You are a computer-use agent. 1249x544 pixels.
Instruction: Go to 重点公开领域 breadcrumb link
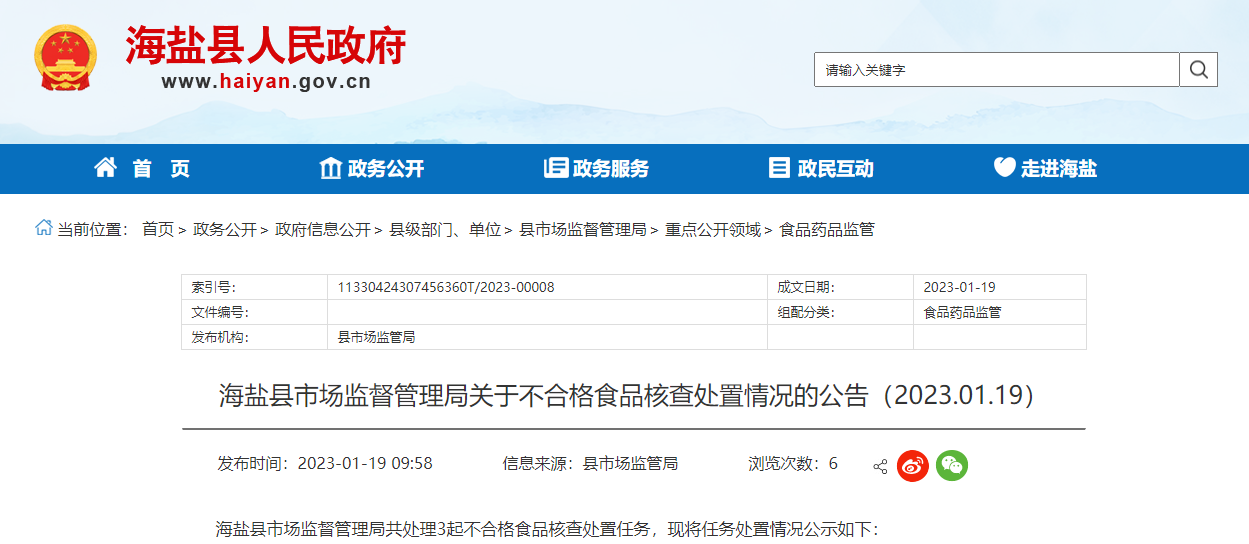tap(713, 229)
